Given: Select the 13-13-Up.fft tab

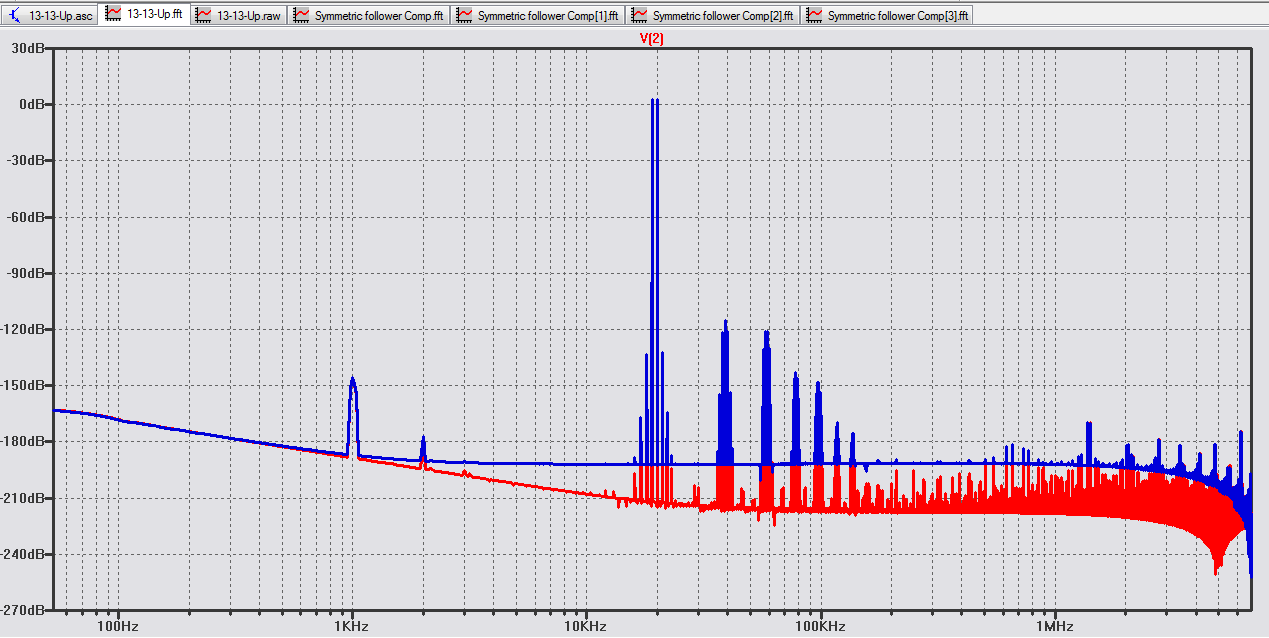Looking at the screenshot, I should [144, 14].
